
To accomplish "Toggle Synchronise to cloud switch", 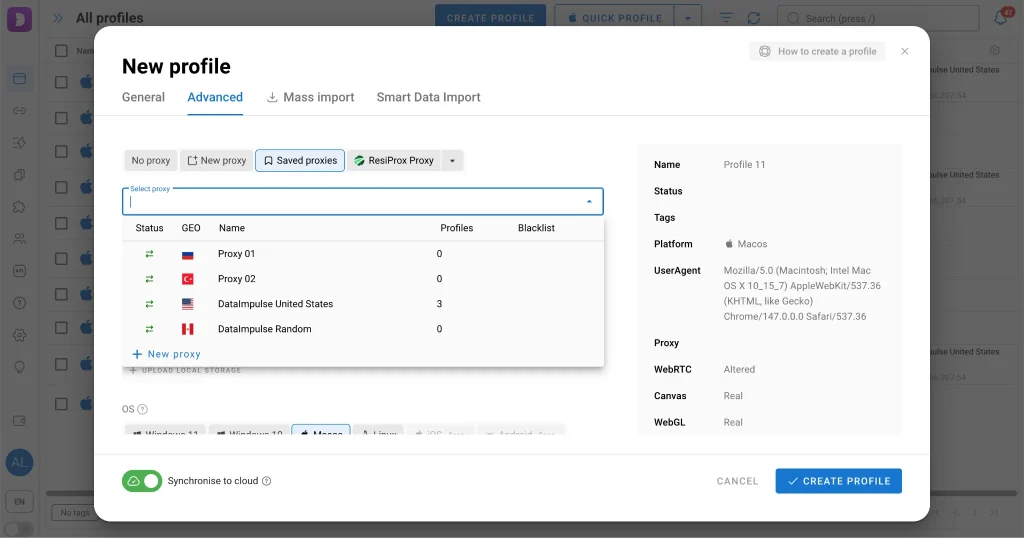I will (142, 481).
